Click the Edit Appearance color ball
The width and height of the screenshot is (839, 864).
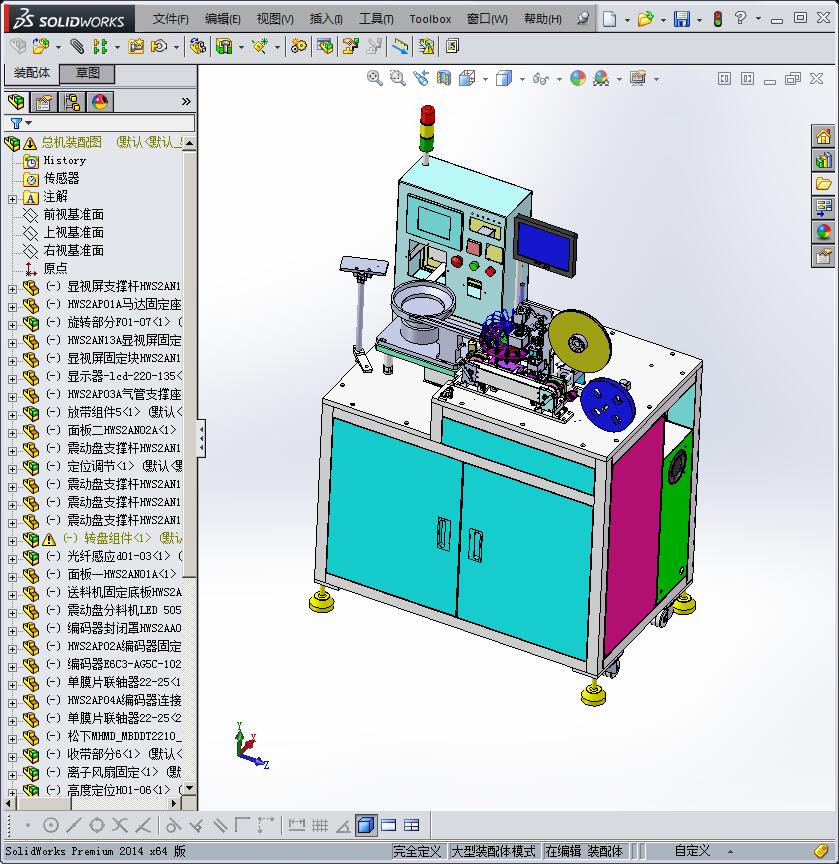(x=578, y=78)
